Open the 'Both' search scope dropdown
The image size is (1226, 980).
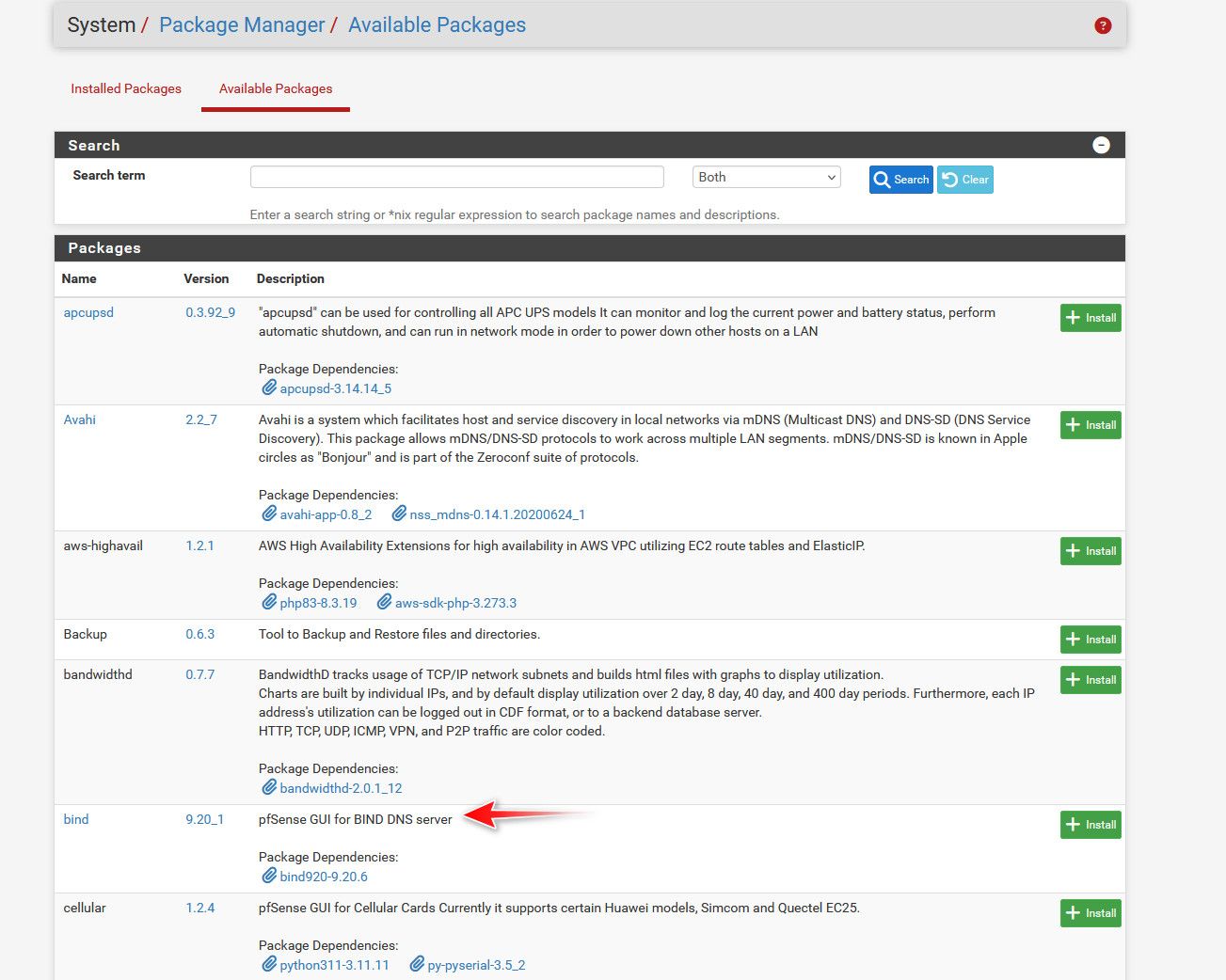pyautogui.click(x=766, y=177)
